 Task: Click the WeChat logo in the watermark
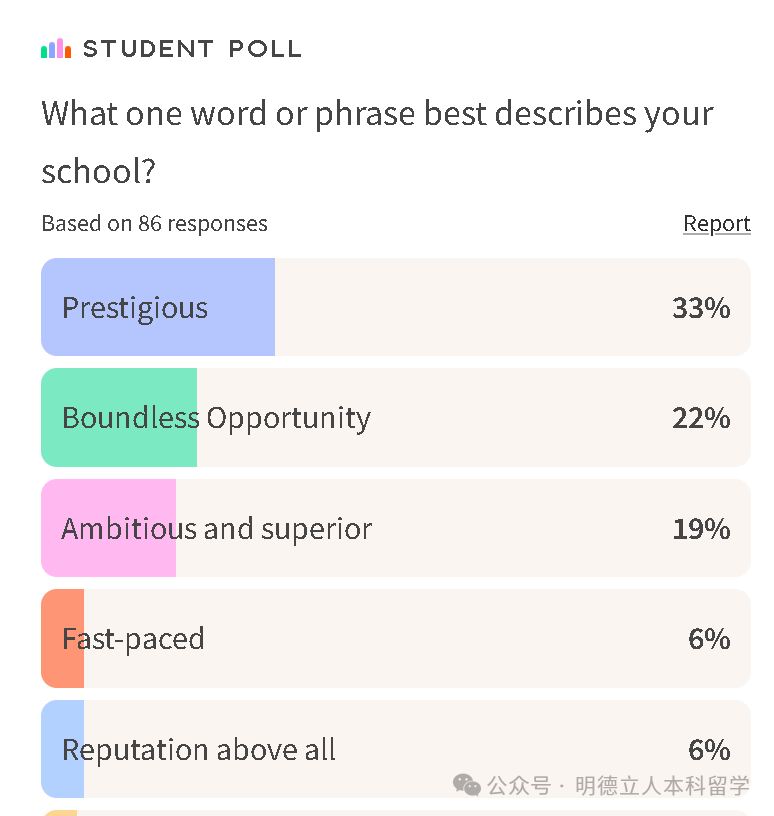pos(466,785)
